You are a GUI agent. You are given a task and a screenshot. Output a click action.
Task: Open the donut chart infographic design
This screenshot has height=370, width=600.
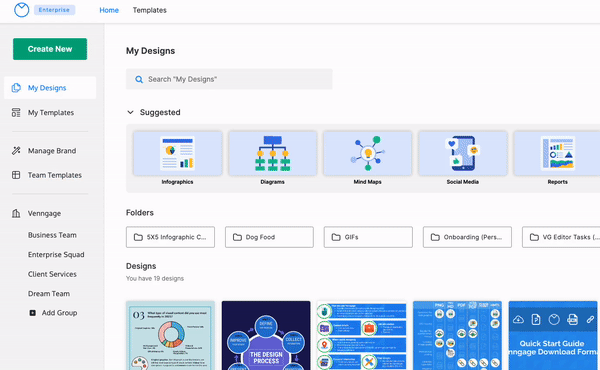click(170, 336)
